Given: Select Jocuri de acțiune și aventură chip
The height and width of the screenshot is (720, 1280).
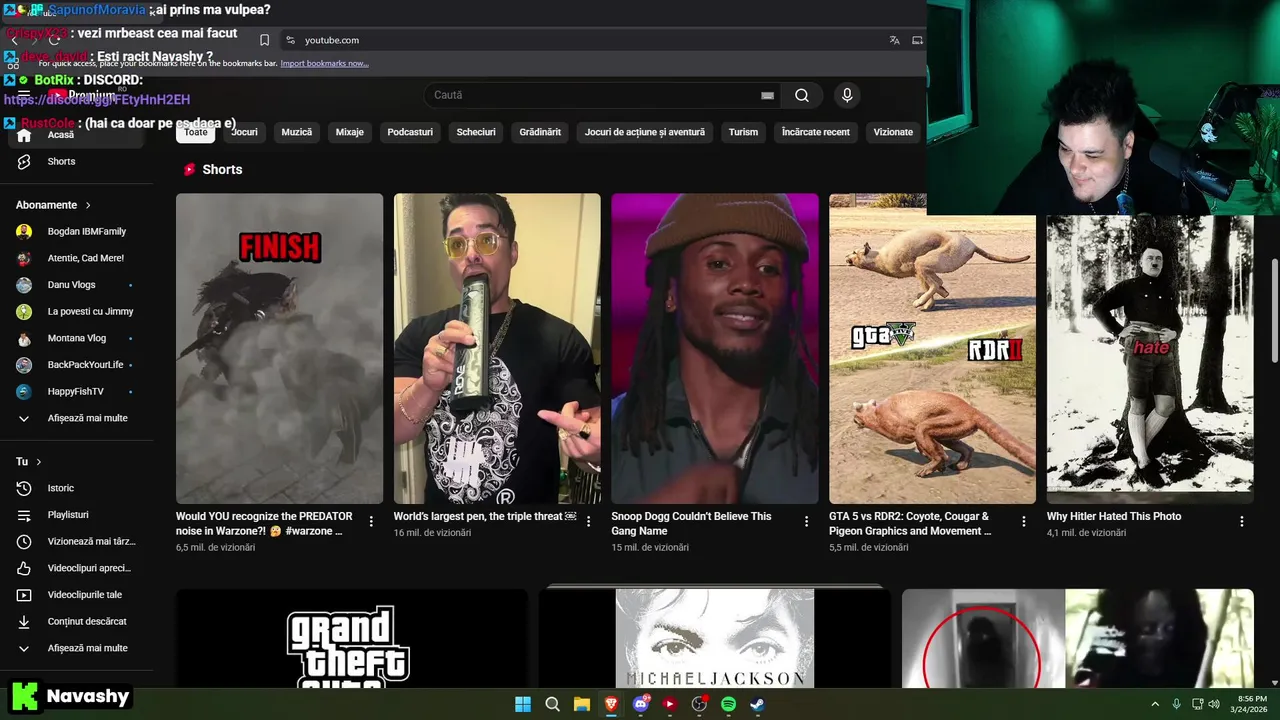Looking at the screenshot, I should [645, 132].
